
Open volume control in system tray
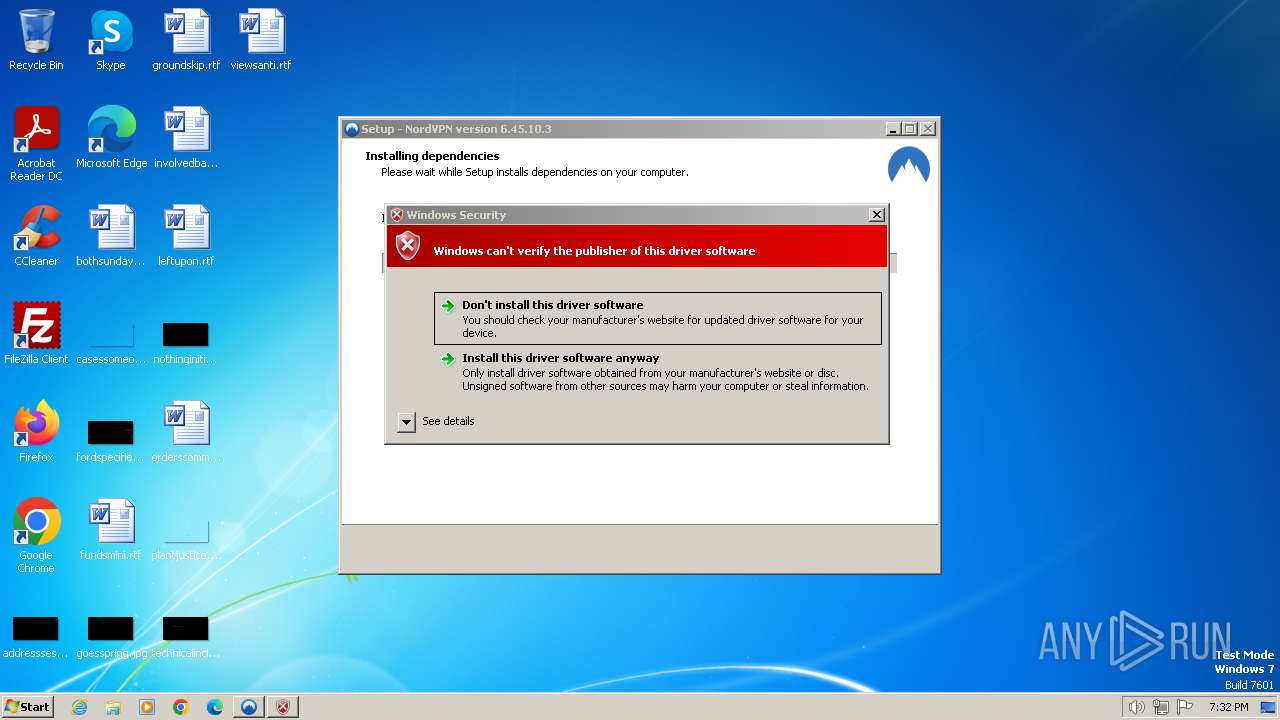click(x=1136, y=707)
